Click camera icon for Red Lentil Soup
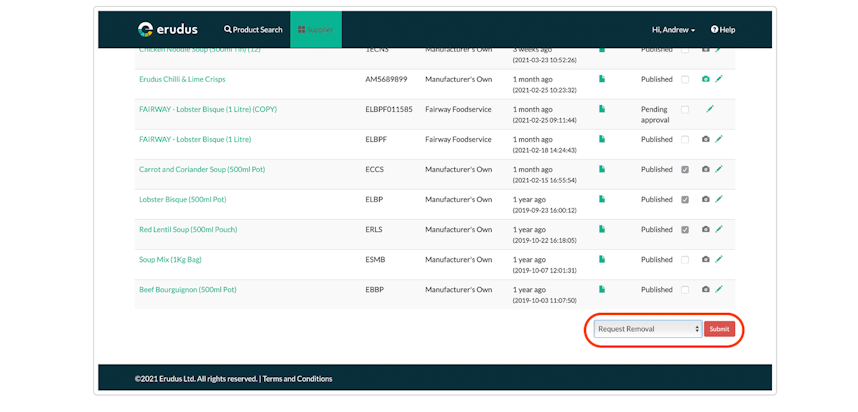Screen dimensions: 858x412 706,230
